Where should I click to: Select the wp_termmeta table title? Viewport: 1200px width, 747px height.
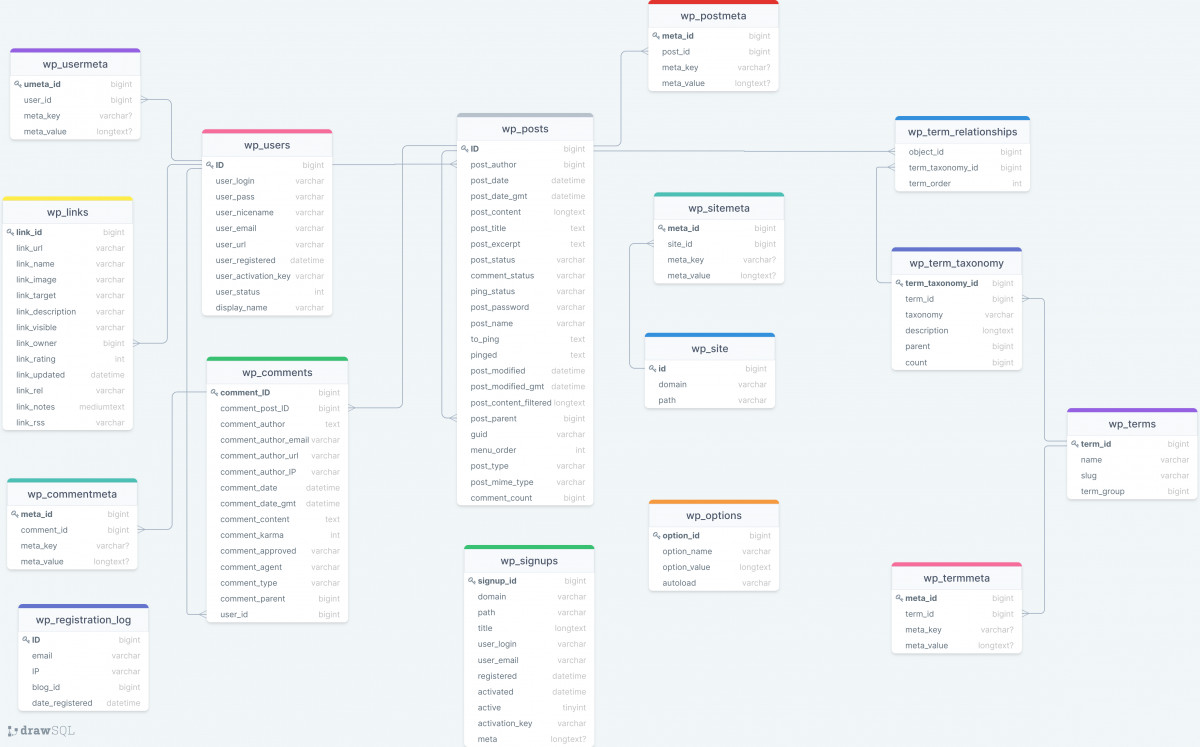pos(956,577)
